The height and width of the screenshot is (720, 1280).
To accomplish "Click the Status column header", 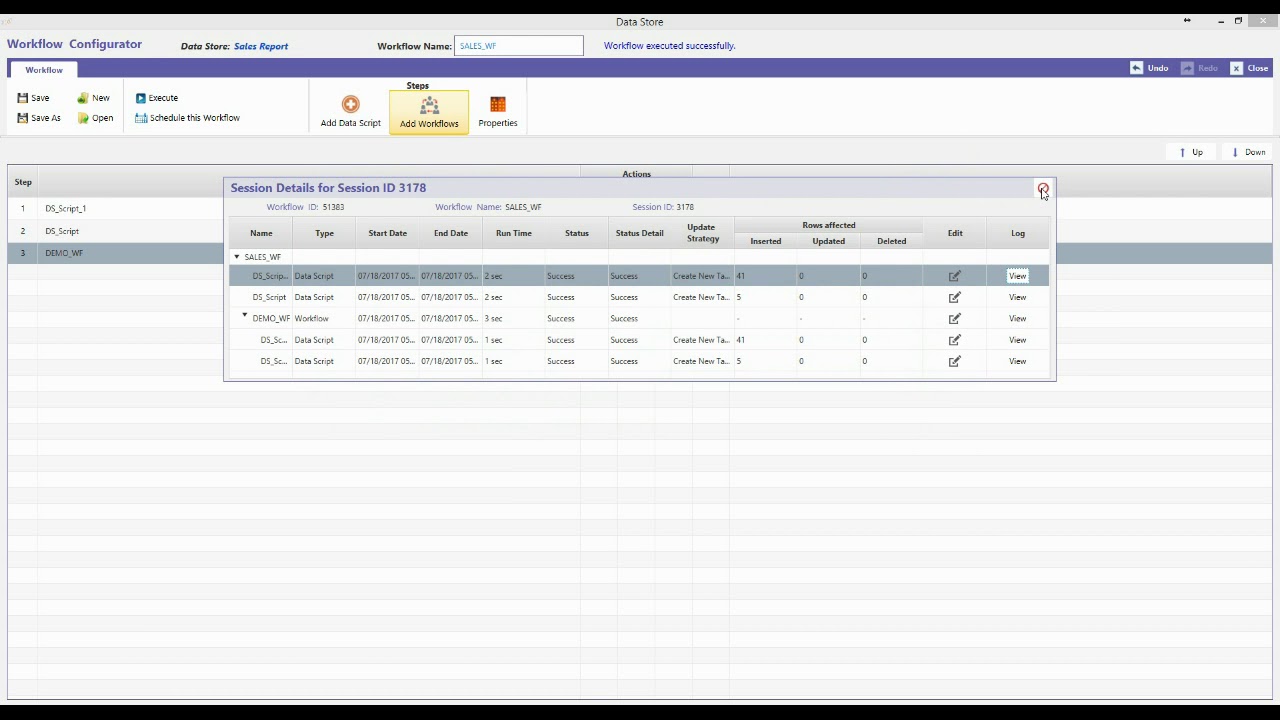I will [577, 233].
